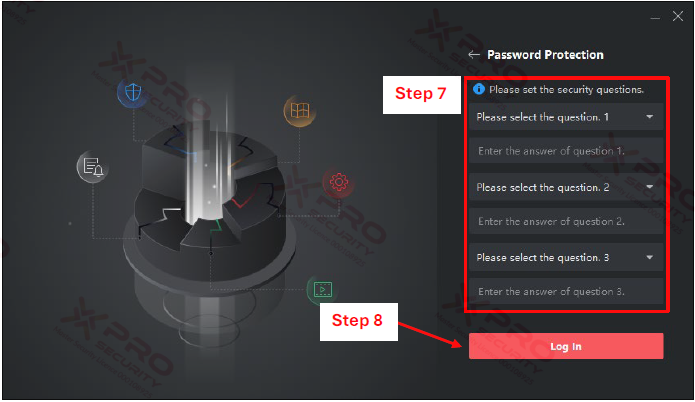
Task: Click the back arrow beside Password Protection
Action: [474, 55]
